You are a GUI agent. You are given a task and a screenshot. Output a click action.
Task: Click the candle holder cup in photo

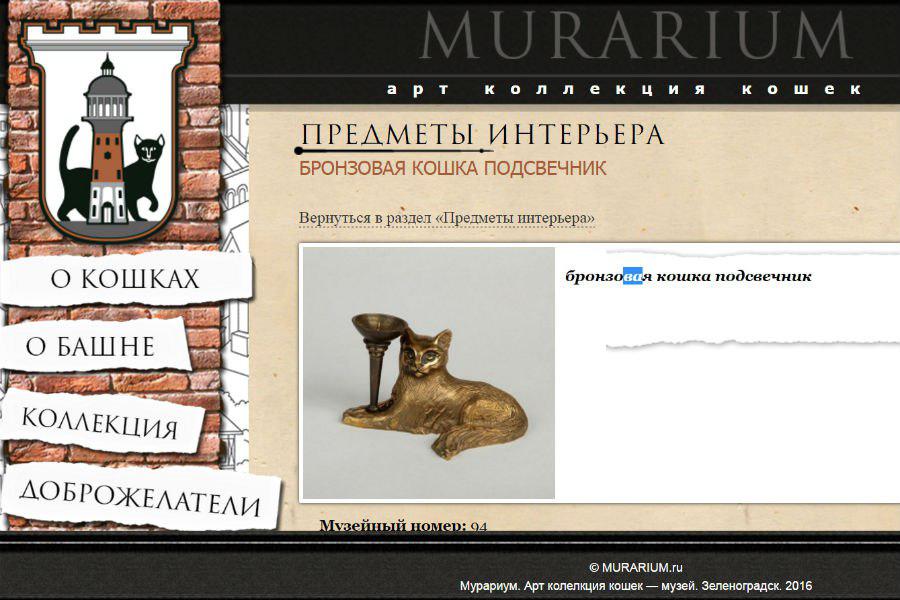pyautogui.click(x=379, y=323)
